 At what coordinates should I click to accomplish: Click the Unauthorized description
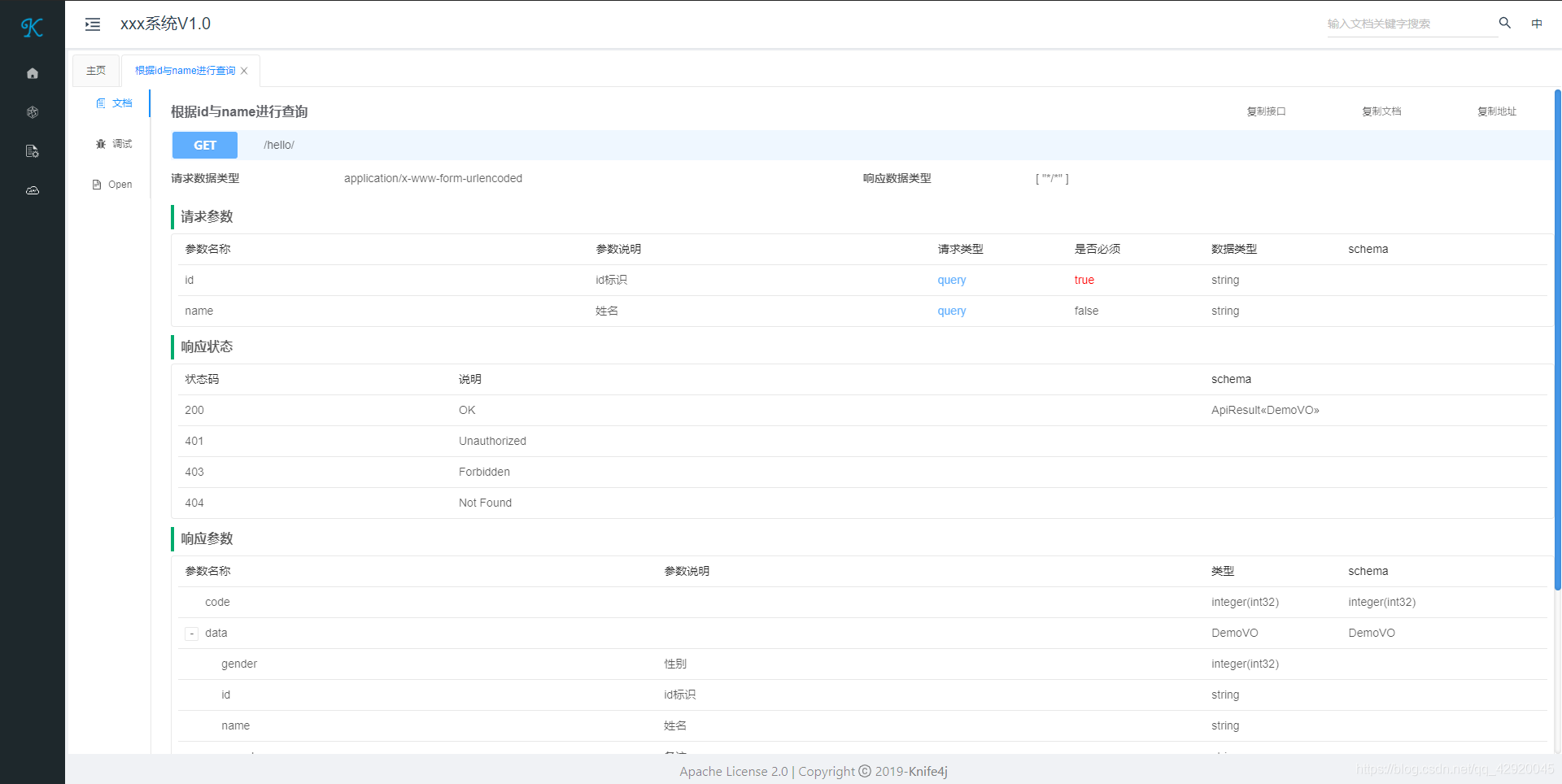click(492, 441)
